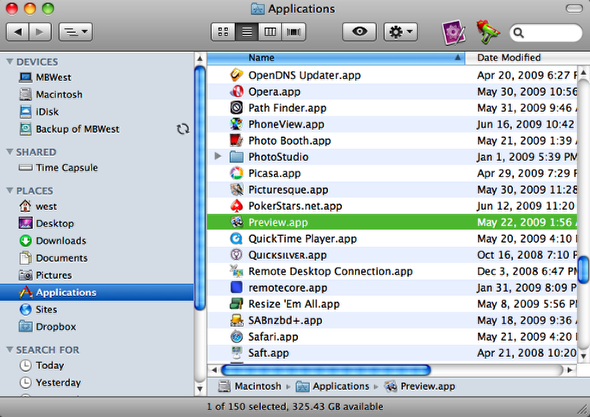The width and height of the screenshot is (590, 417).
Task: Click the sidebar scroll down arrow
Action: 200,388
